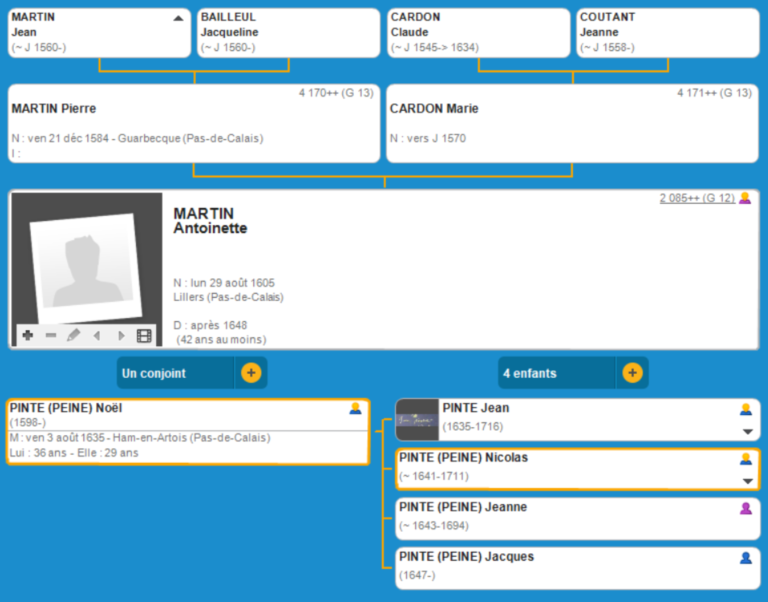Expand descendants of PINTE Jean
The width and height of the screenshot is (768, 602).
coord(746,432)
